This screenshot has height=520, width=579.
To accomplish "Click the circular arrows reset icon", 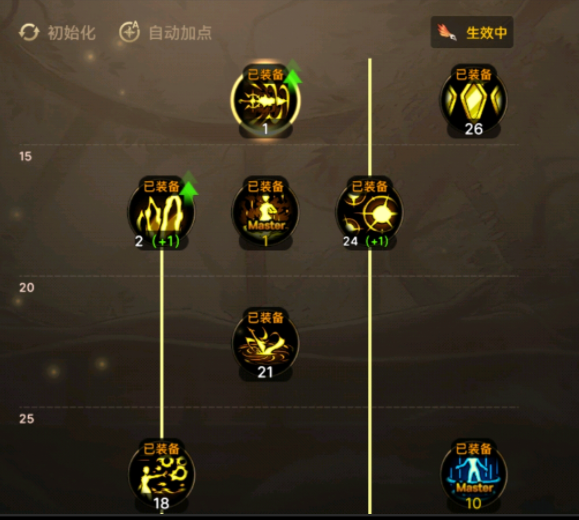I will tap(29, 32).
